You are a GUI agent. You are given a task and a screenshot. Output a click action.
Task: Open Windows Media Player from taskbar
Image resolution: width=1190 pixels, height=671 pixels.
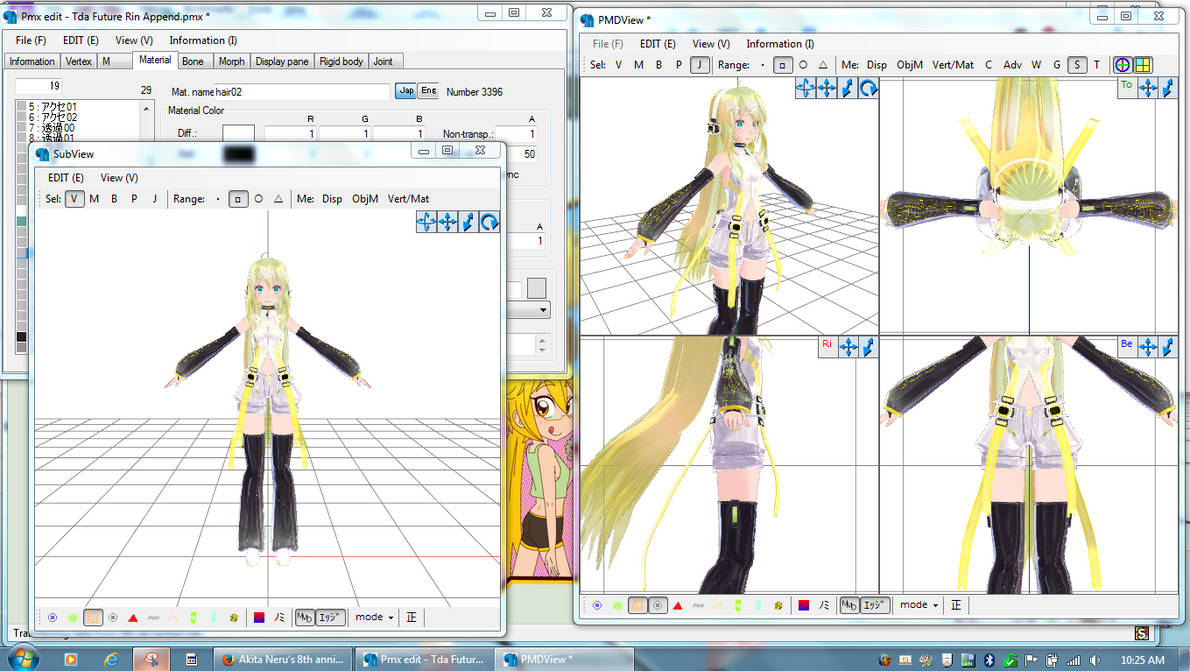coord(71,659)
